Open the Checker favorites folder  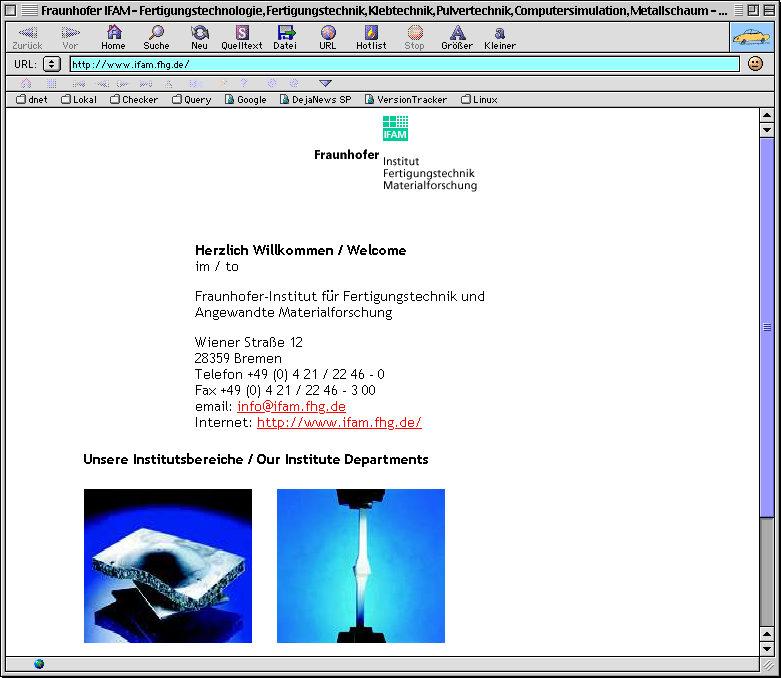(134, 100)
